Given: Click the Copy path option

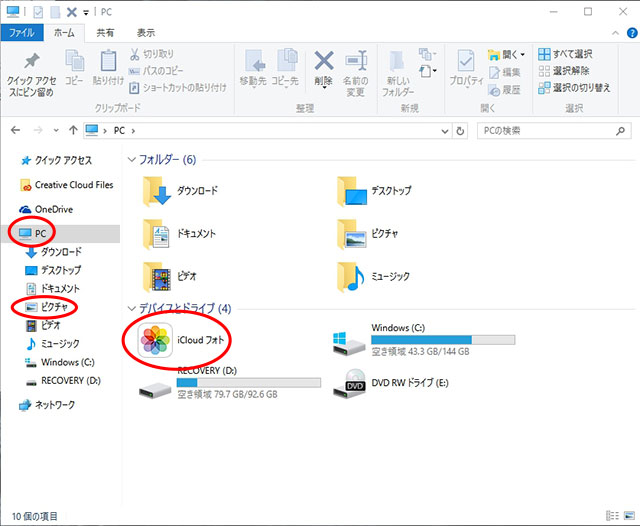Looking at the screenshot, I should tap(156, 71).
